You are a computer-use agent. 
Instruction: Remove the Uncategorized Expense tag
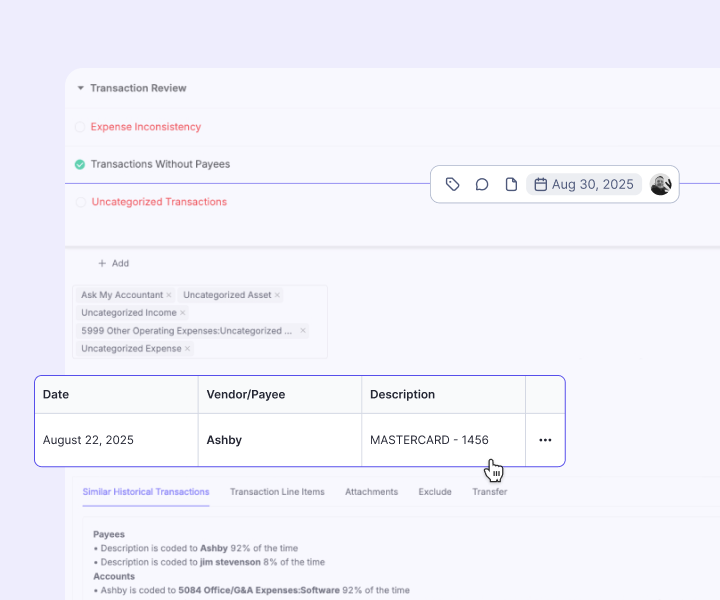(x=187, y=349)
